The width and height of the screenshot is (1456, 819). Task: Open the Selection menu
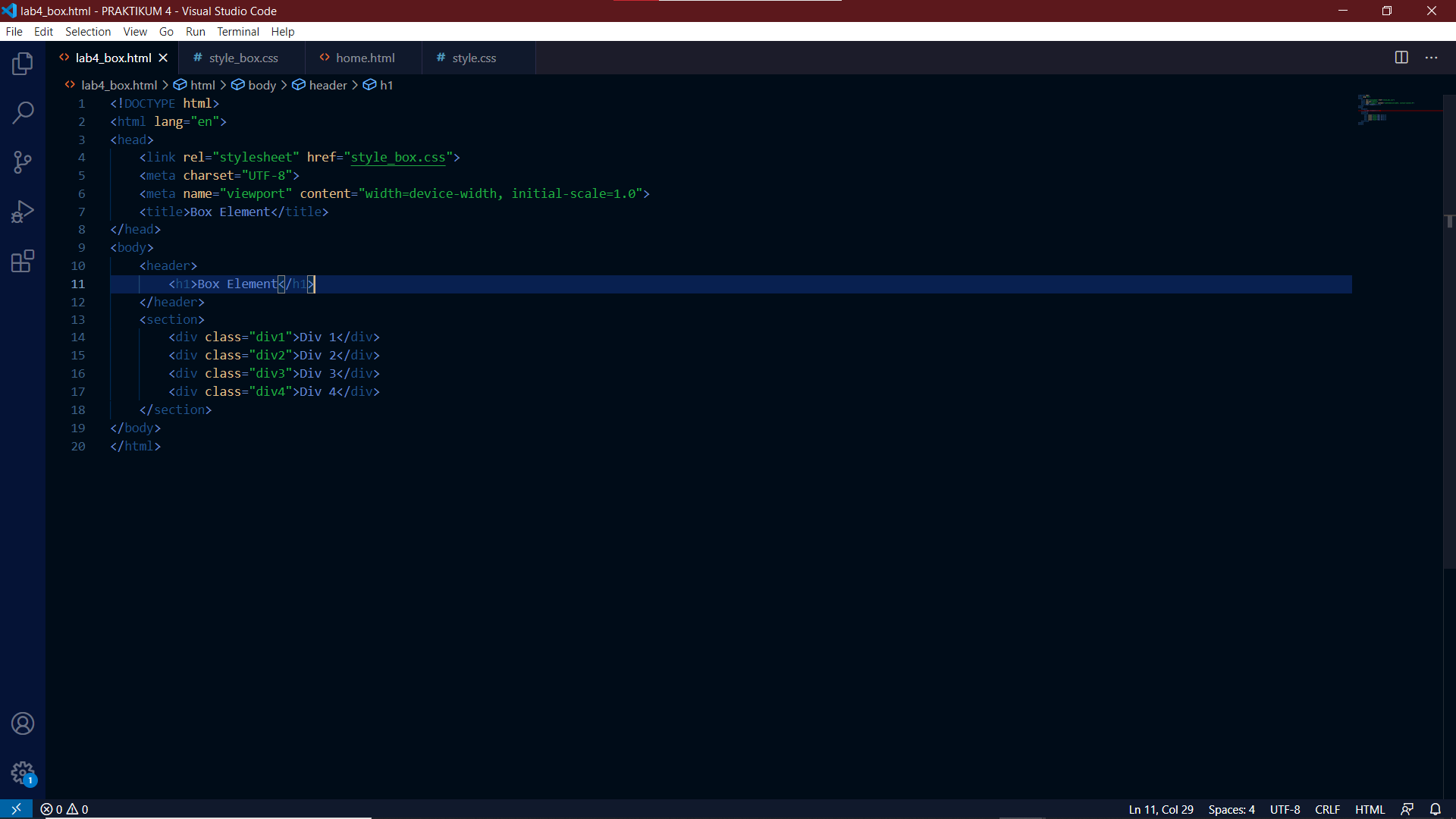[88, 31]
